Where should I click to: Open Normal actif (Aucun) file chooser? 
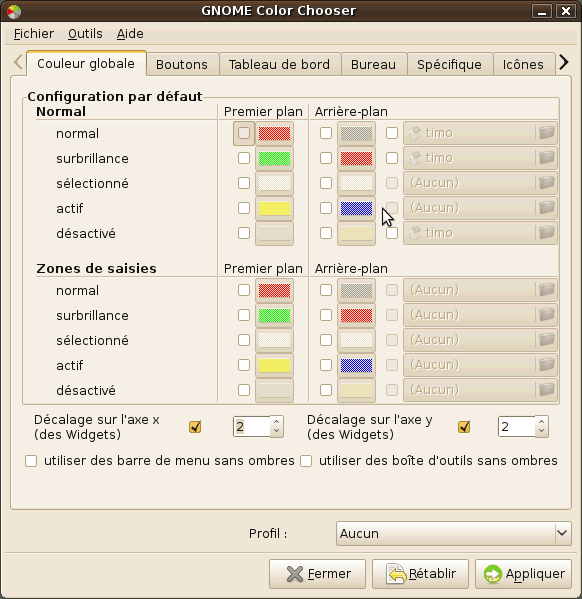pos(480,208)
